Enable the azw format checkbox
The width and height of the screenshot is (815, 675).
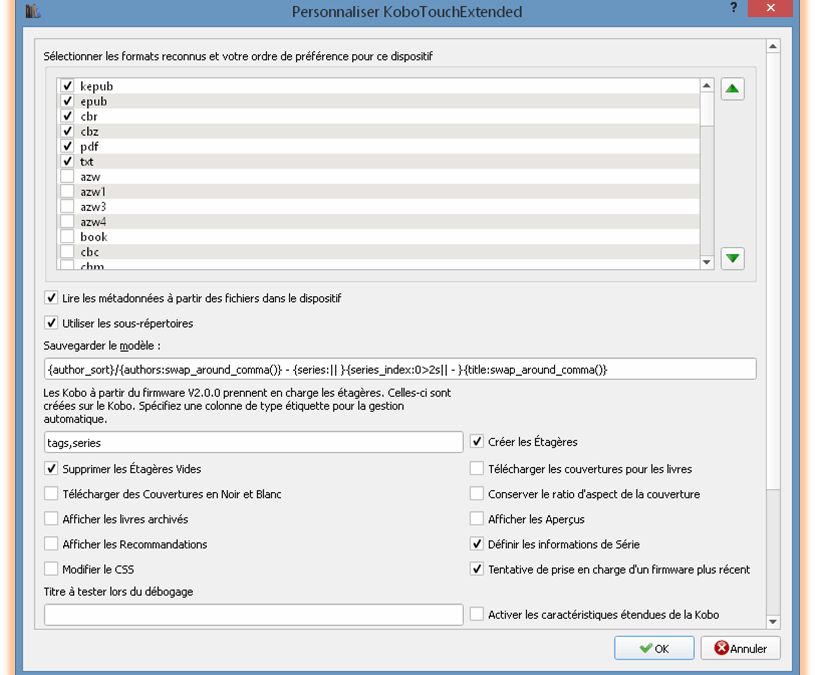point(67,176)
